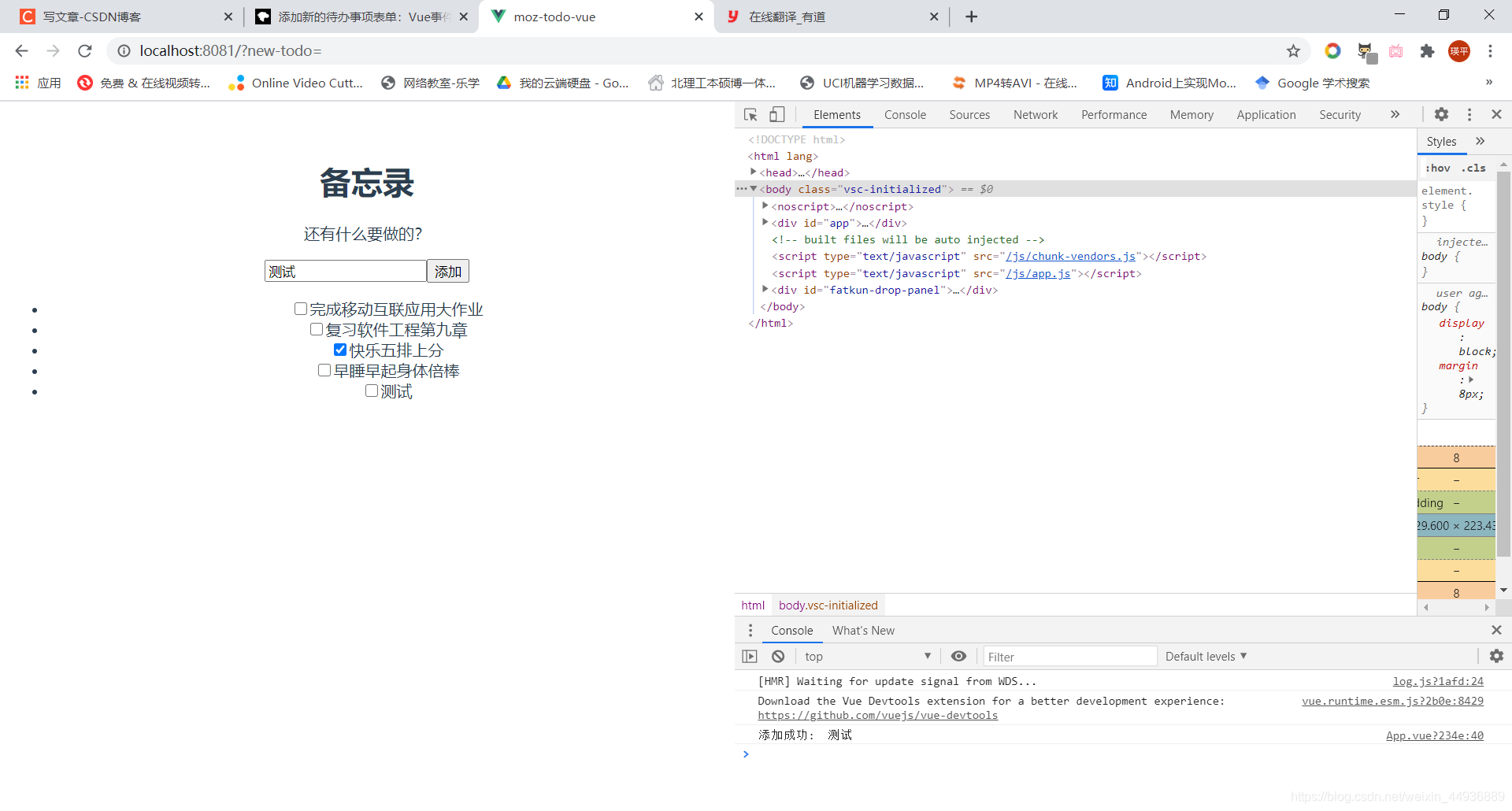
Task: Check the 早睡早起身体倍棒 checkbox
Action: pyautogui.click(x=324, y=370)
